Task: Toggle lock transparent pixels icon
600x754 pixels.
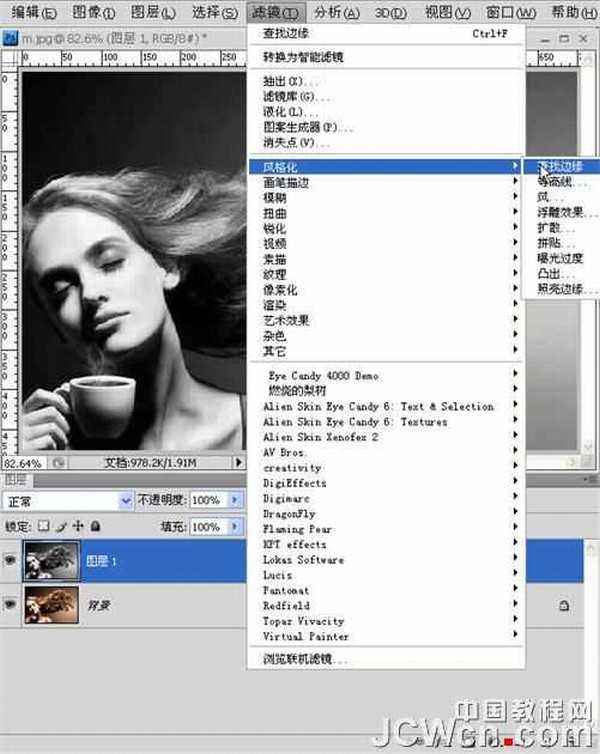Action: coord(43,526)
